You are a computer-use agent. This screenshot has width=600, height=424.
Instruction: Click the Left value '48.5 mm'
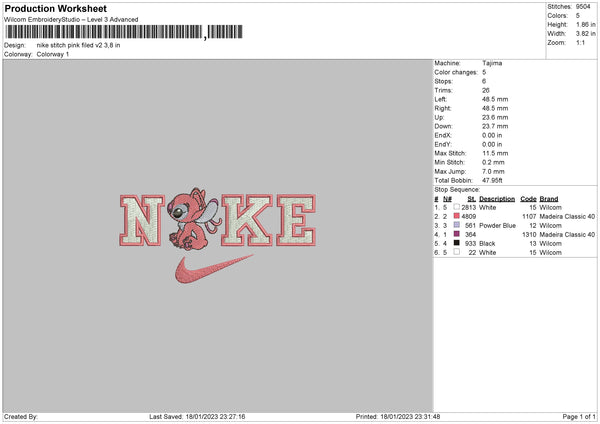click(x=495, y=99)
